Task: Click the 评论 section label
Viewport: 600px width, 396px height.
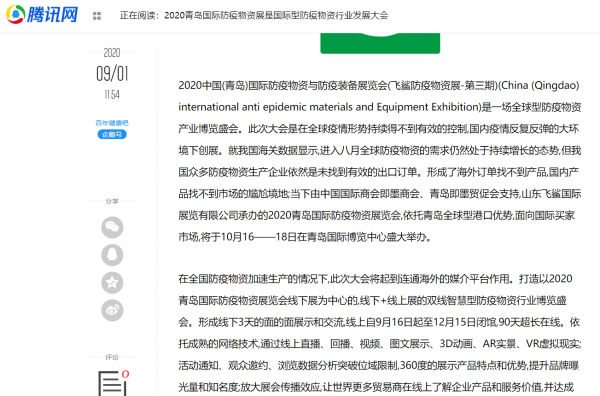Action: pos(112,357)
